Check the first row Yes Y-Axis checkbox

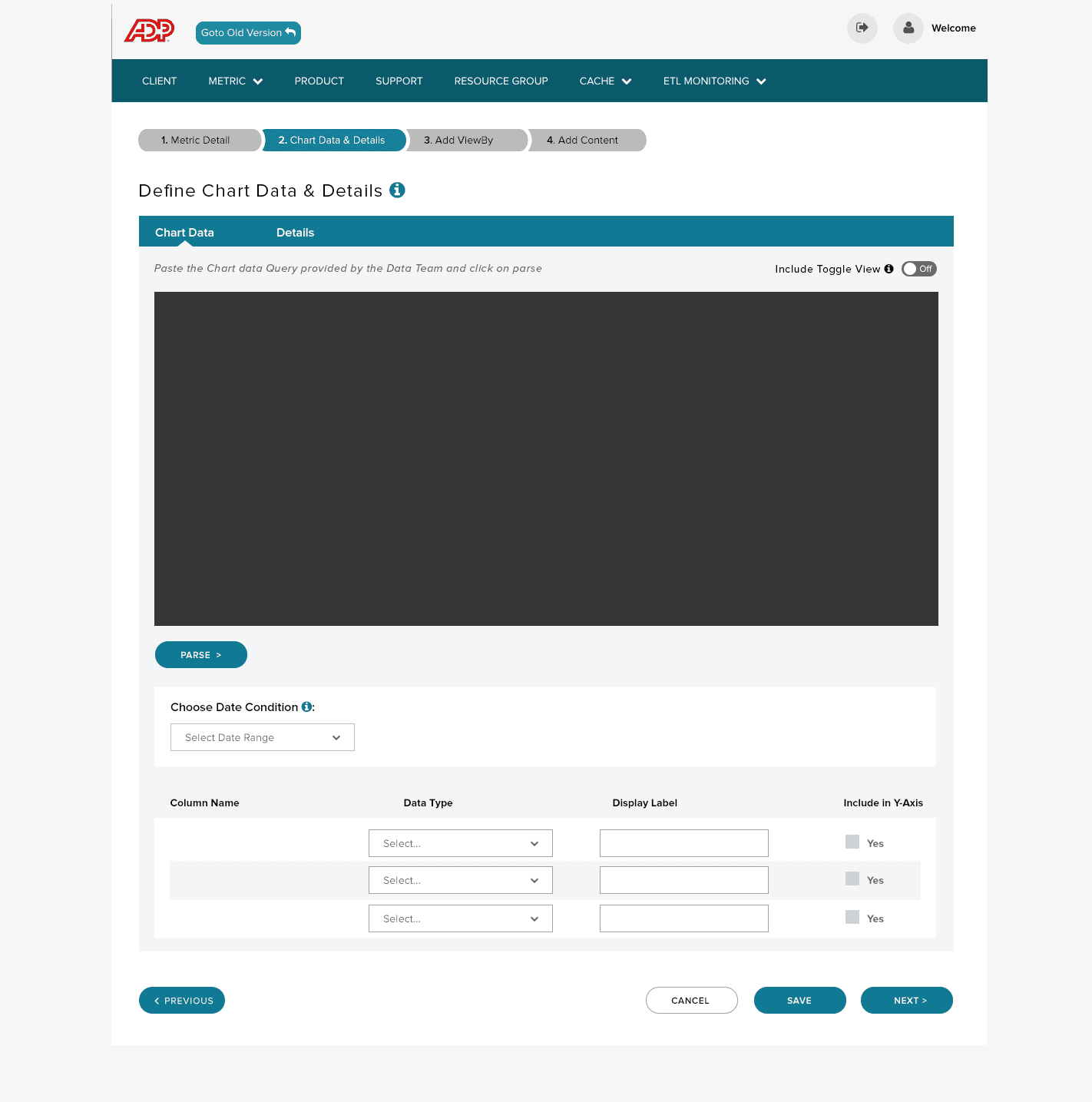pos(852,842)
